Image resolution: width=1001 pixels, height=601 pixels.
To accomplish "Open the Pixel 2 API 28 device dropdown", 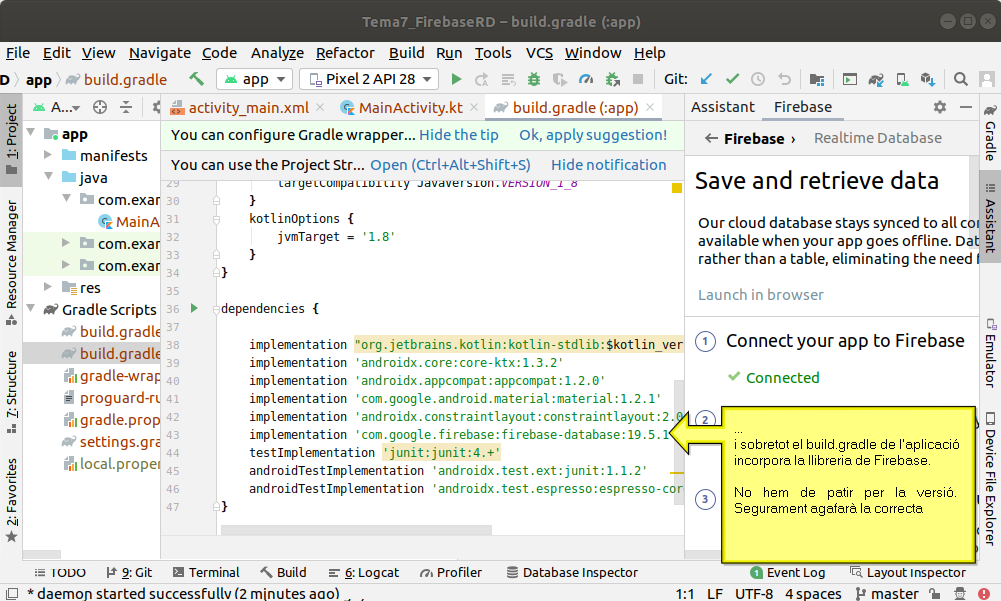I will [369, 79].
